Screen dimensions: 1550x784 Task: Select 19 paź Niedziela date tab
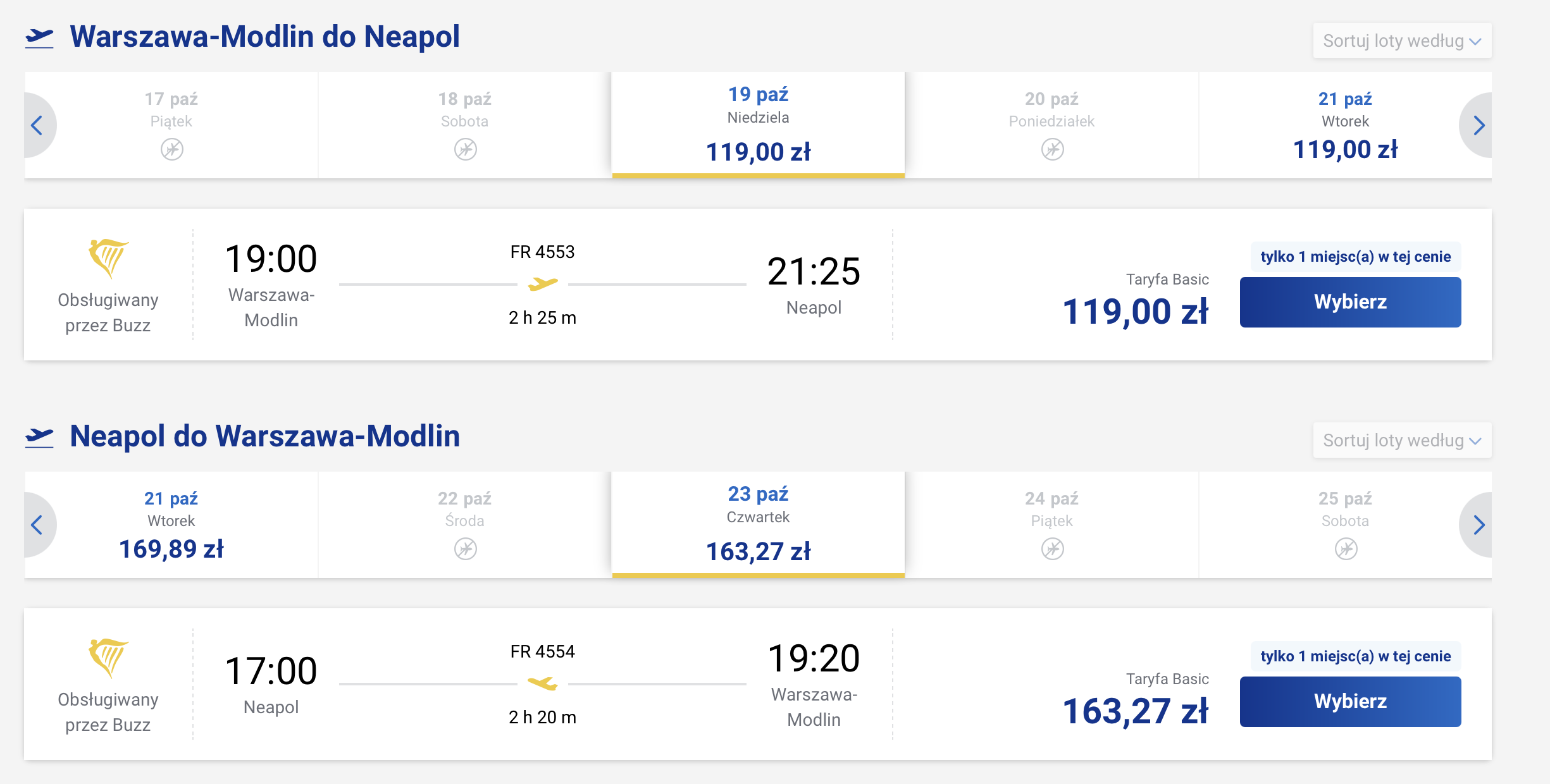tap(758, 125)
